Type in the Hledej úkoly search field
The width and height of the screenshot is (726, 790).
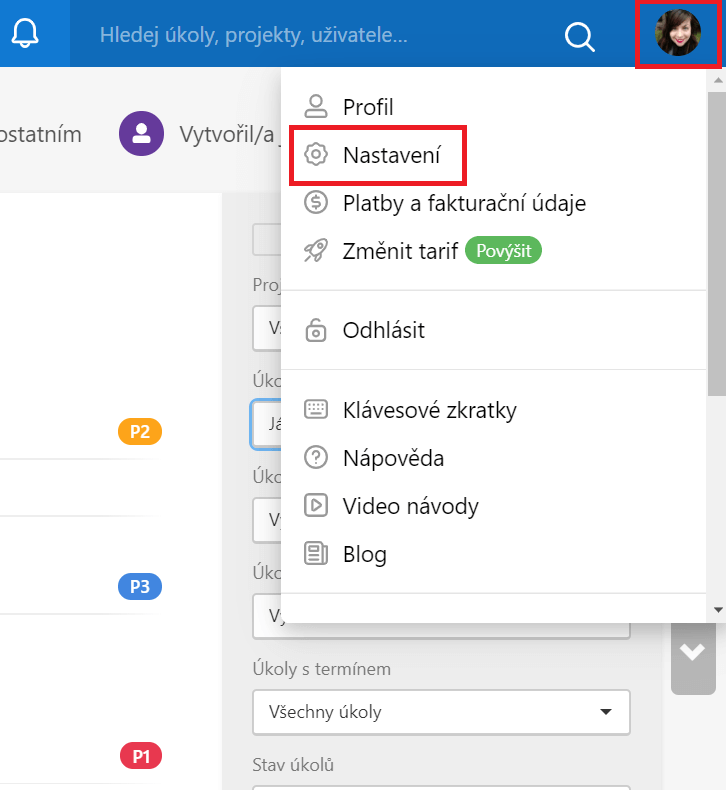click(x=300, y=35)
